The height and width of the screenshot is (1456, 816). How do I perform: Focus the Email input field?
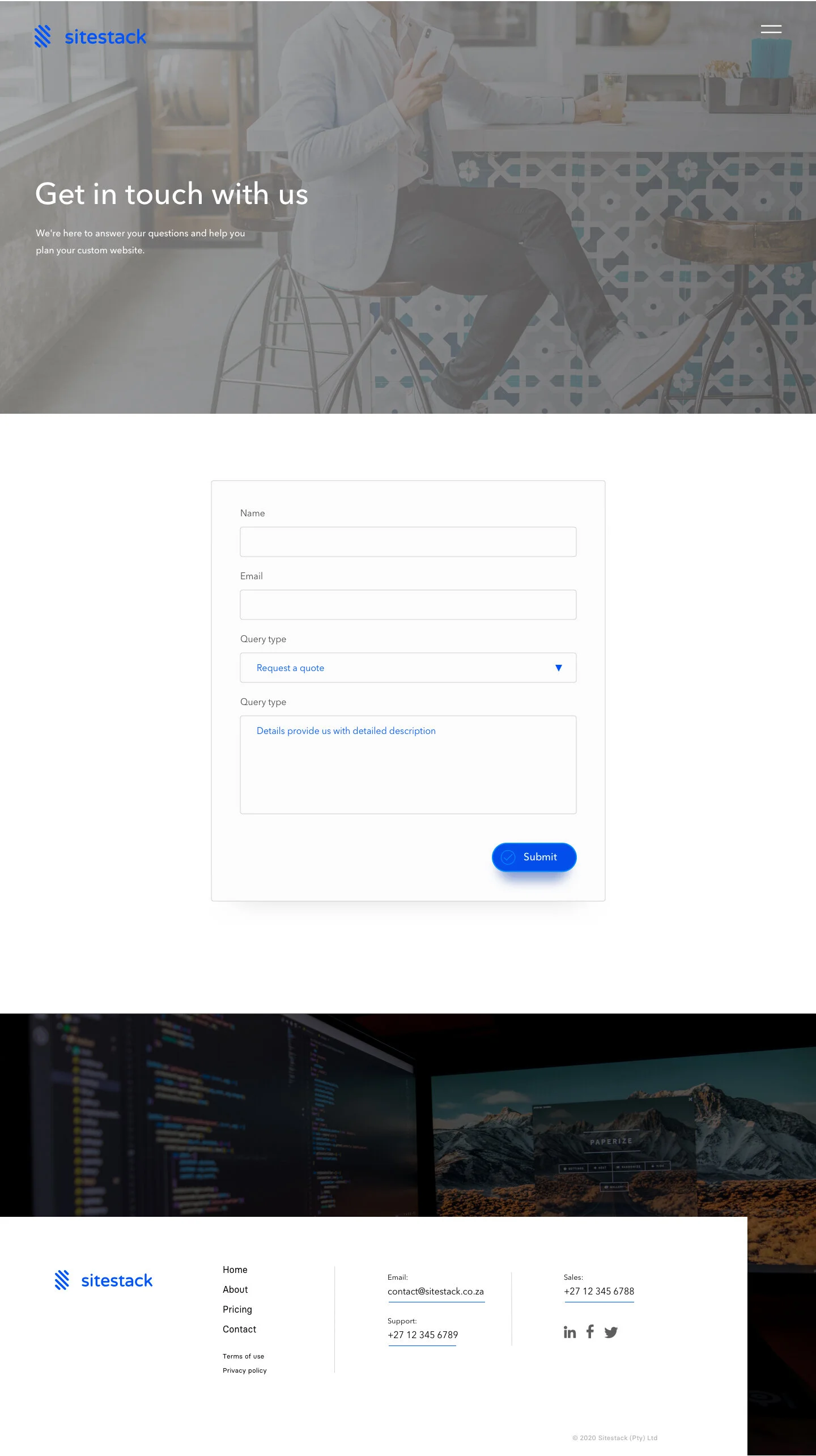[x=408, y=605]
